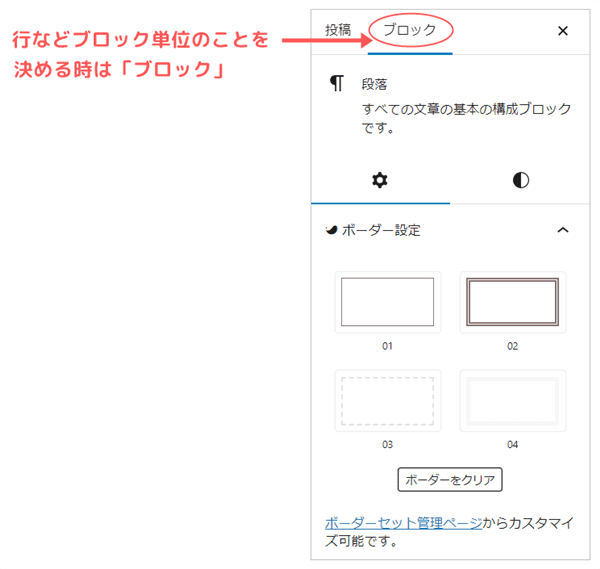Viewport: 600px width, 569px height.
Task: Click the SWELL icon beside ボーダー設定
Action: click(332, 230)
